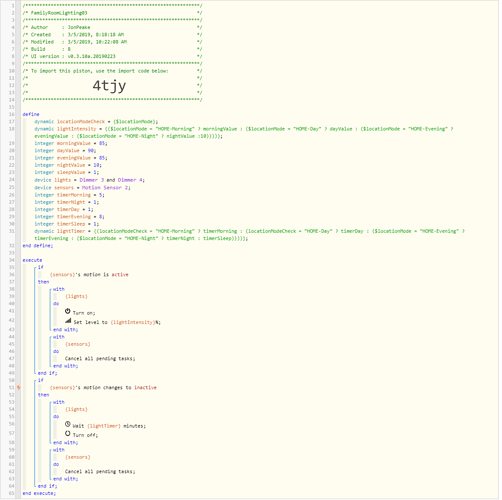Image resolution: width=502 pixels, height=500 pixels.
Task: Select the integer dayValue = 90 line
Action: [65, 151]
